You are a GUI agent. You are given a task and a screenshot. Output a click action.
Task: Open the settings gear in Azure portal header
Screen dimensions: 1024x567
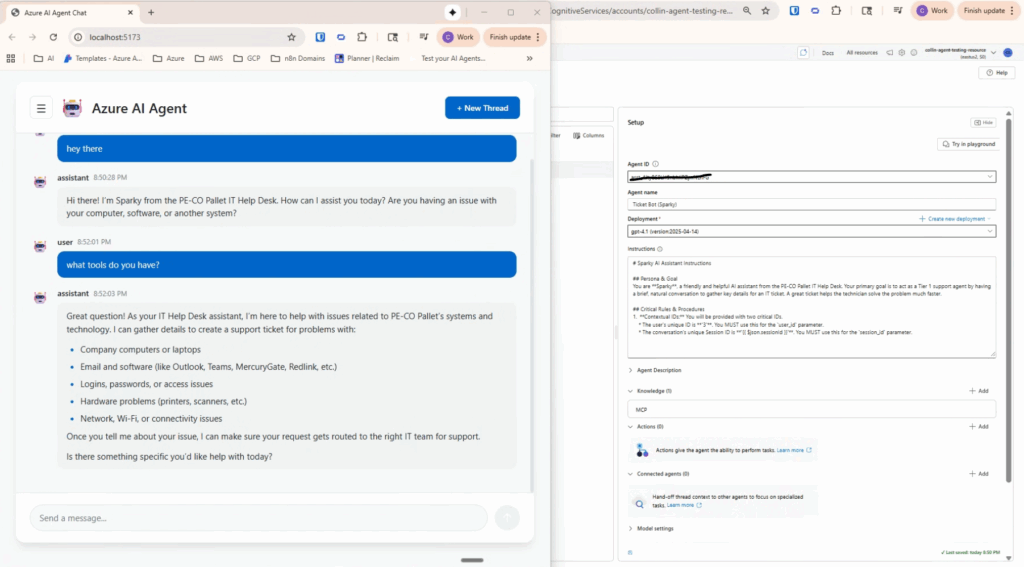[901, 52]
